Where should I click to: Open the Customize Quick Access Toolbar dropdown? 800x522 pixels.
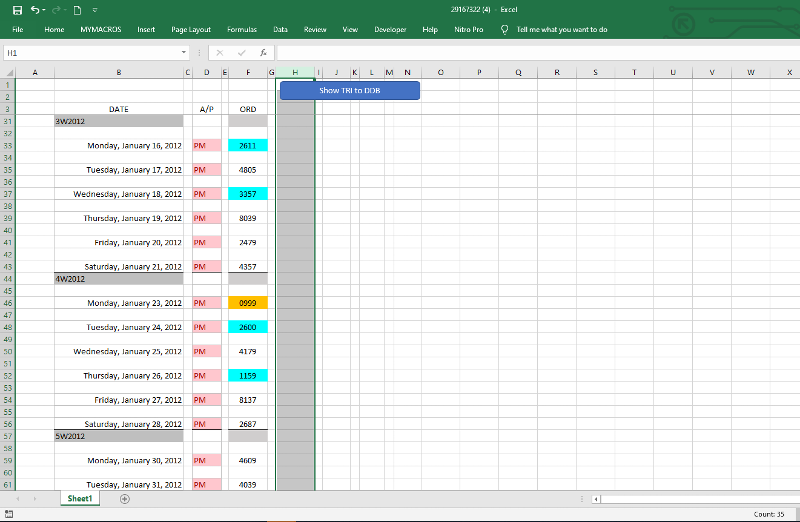(x=94, y=9)
